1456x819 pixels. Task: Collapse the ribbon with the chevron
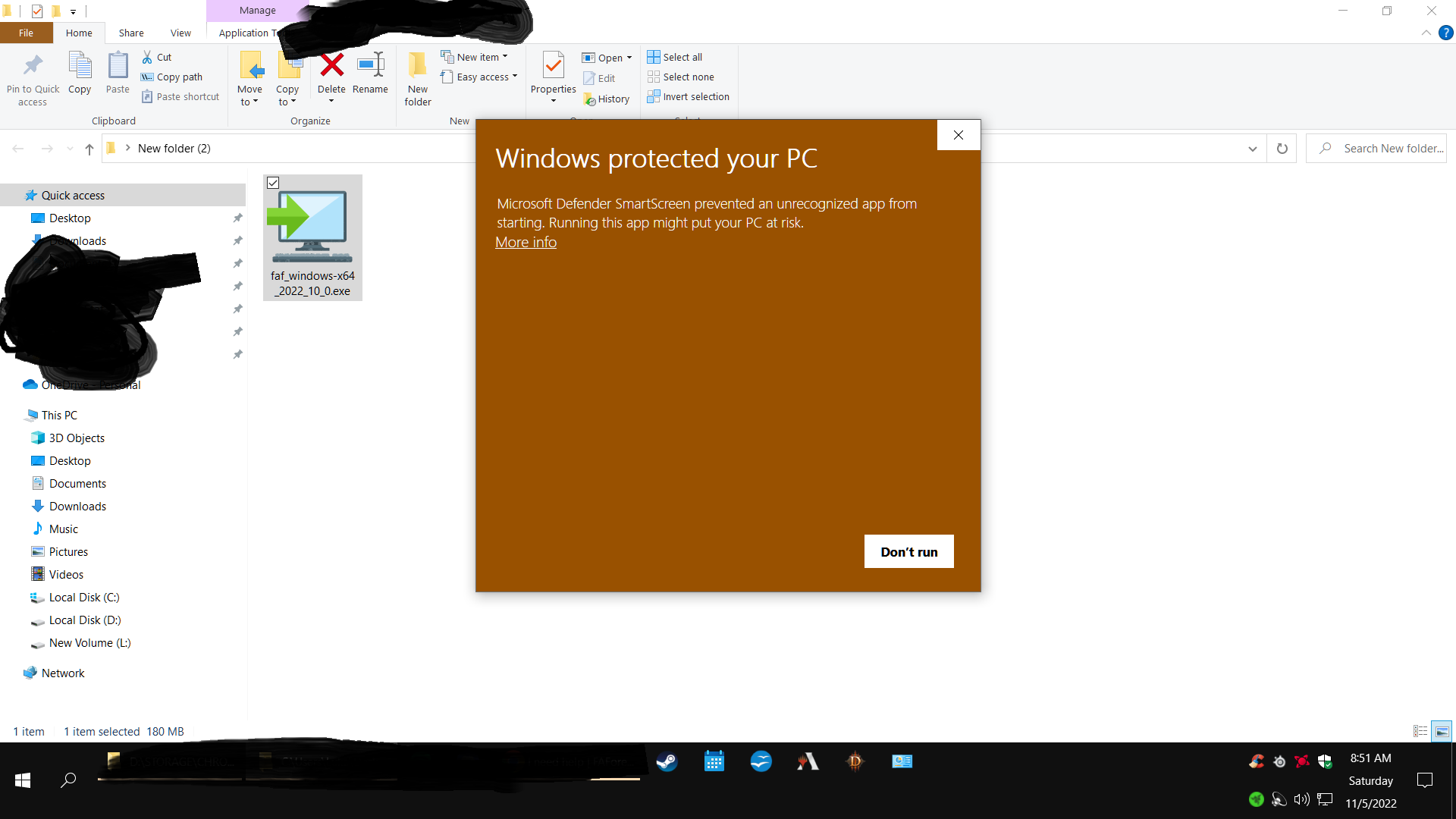tap(1426, 33)
